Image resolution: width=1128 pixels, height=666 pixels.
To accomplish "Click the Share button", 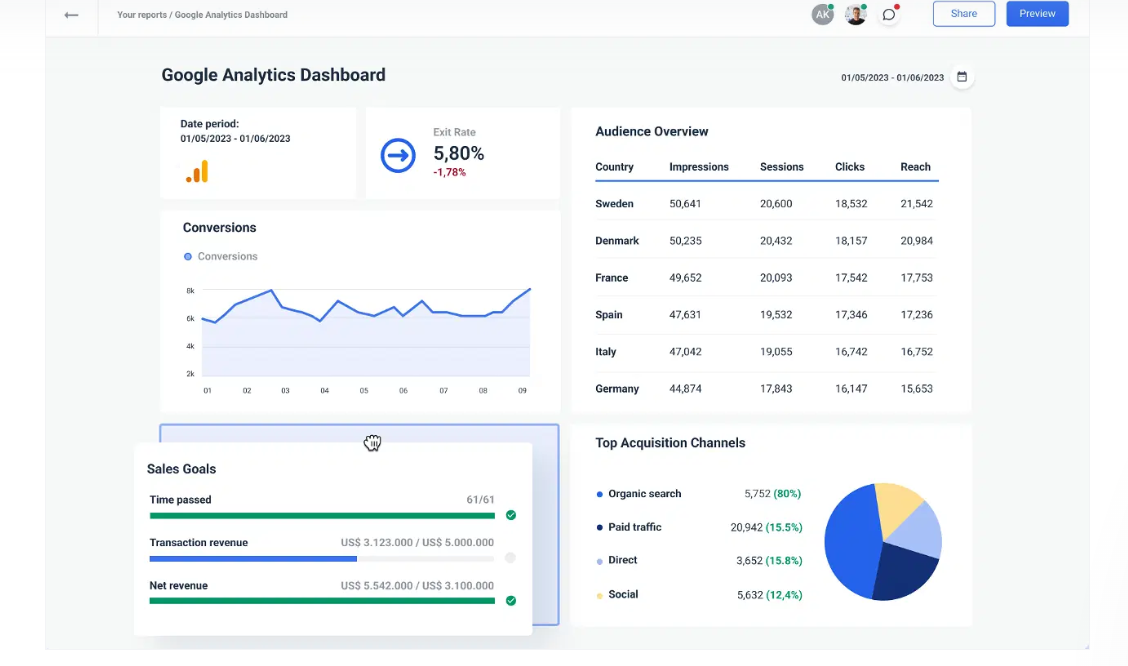I will [963, 13].
